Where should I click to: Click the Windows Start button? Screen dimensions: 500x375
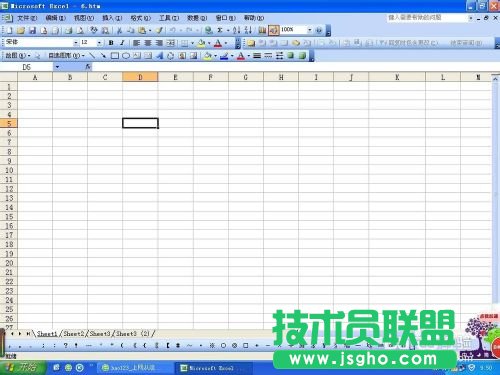(22, 368)
